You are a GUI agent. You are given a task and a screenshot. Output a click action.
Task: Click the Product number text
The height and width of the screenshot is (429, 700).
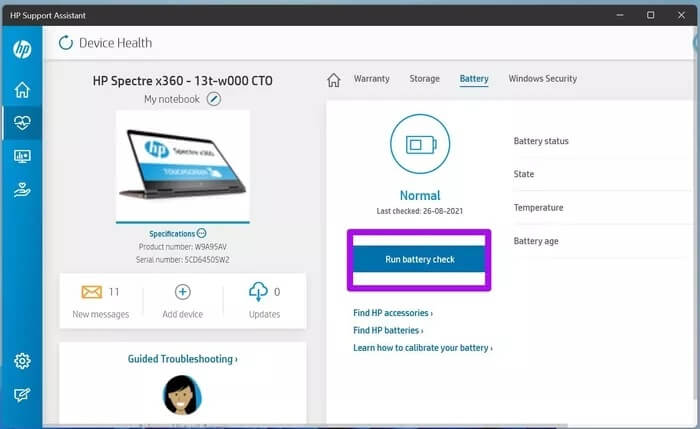click(183, 247)
